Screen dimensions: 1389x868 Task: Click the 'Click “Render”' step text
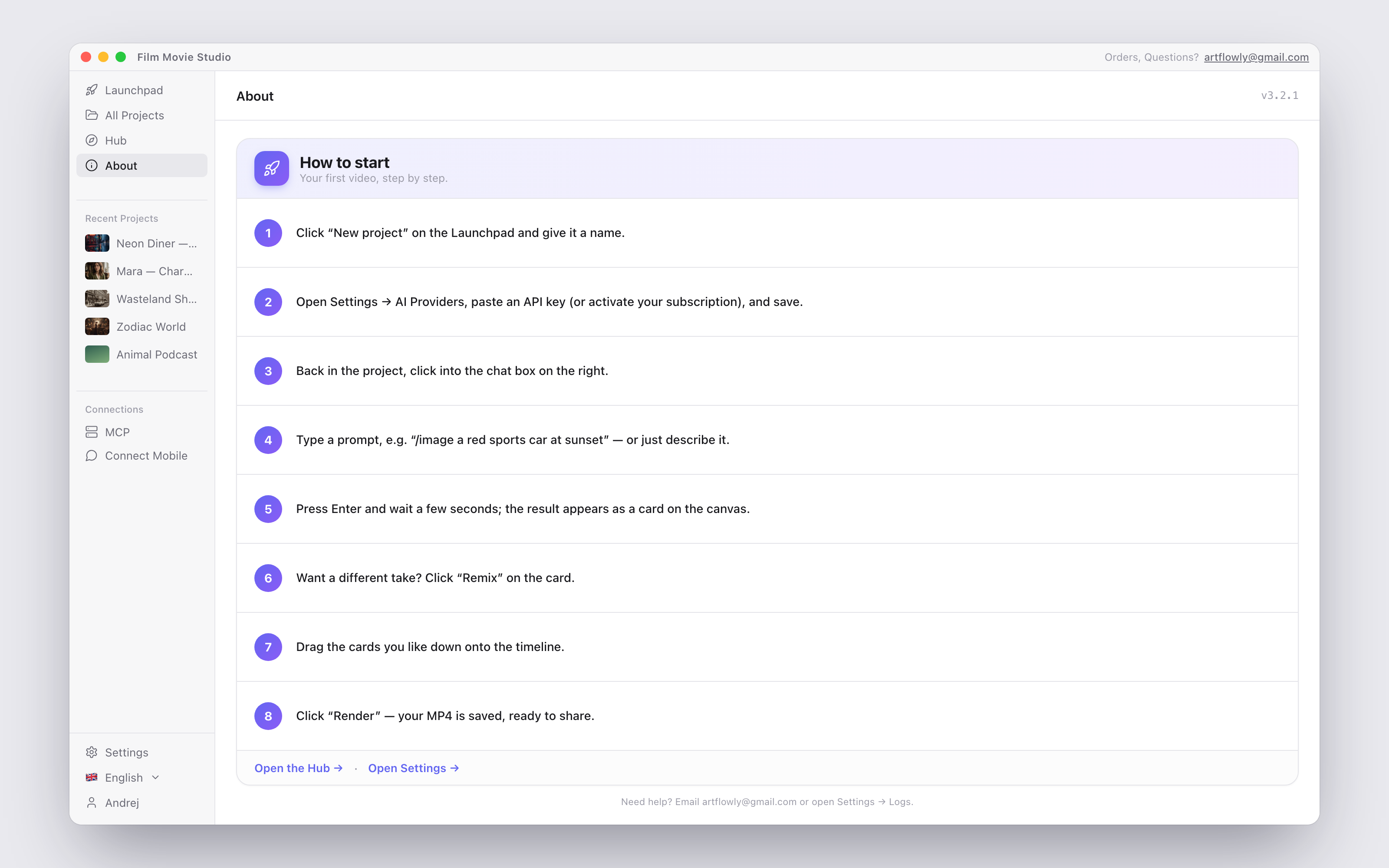[445, 717]
